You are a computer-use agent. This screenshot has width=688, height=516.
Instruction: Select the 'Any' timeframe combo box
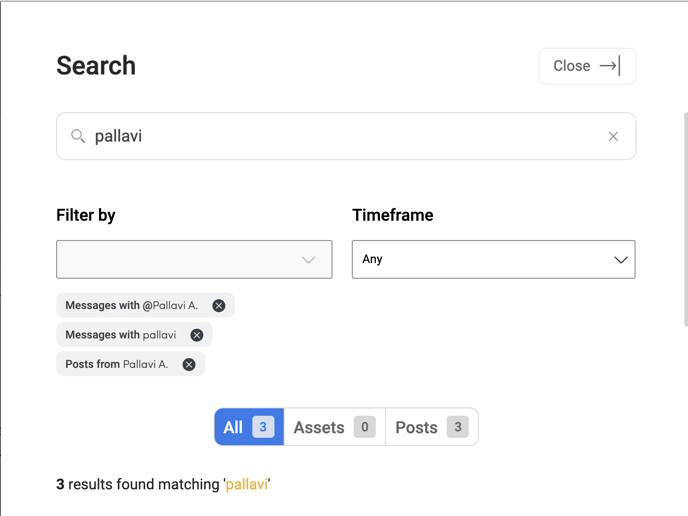(x=494, y=259)
